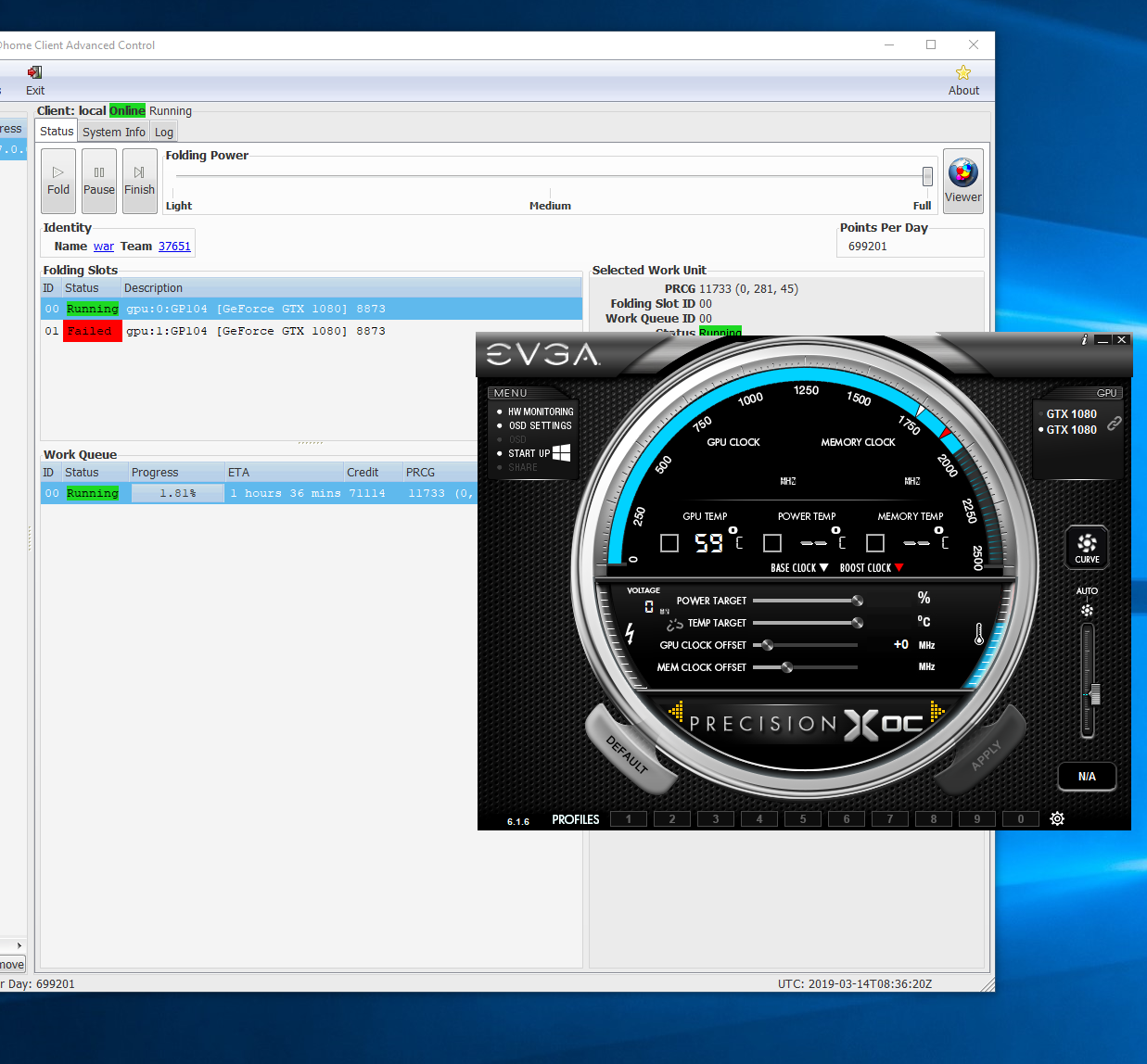Toggle the GPU TEMP checkbox
Viewport: 1147px width, 1064px height.
pos(669,543)
